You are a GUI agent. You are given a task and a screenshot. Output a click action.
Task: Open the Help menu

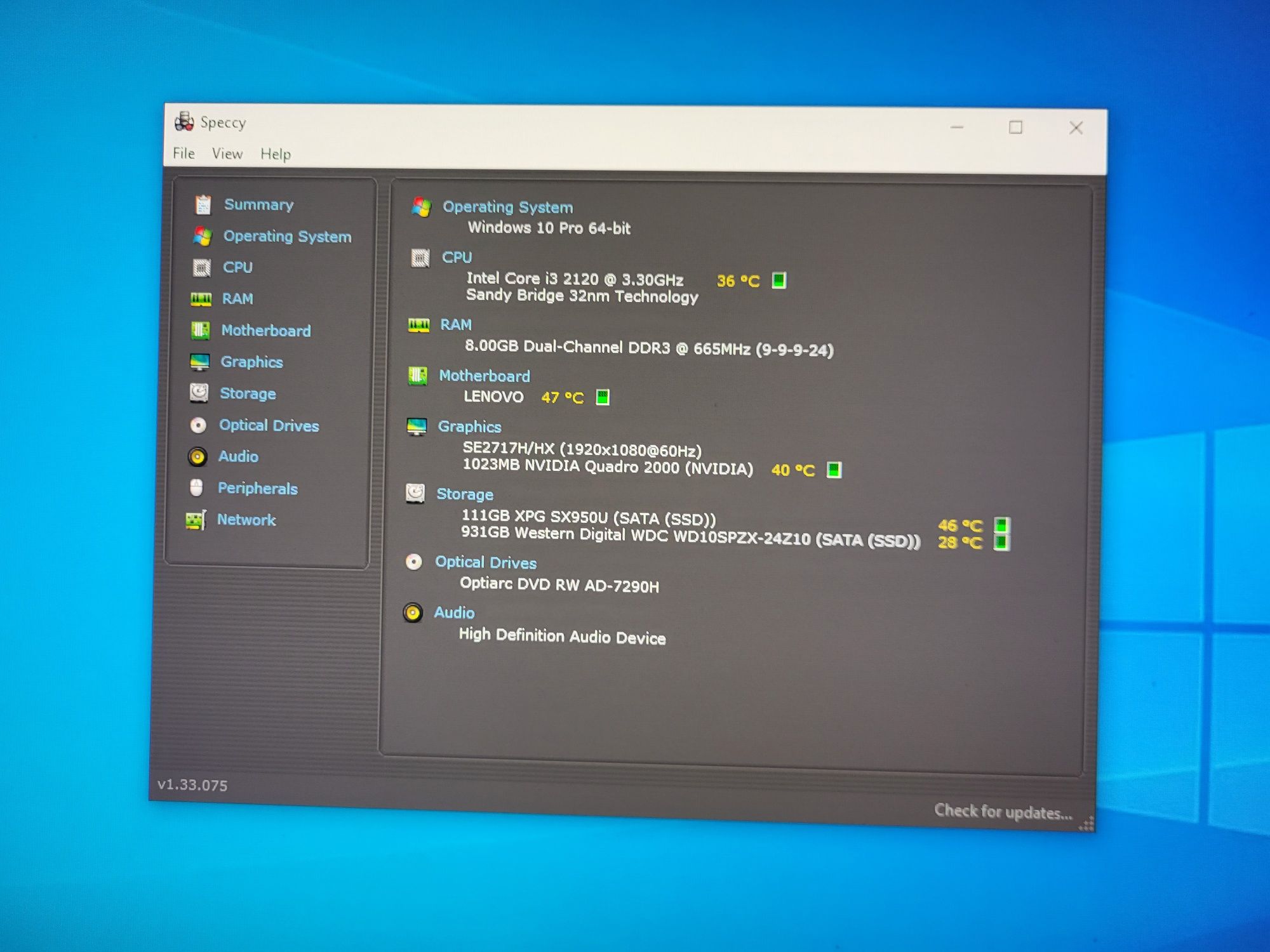click(276, 154)
